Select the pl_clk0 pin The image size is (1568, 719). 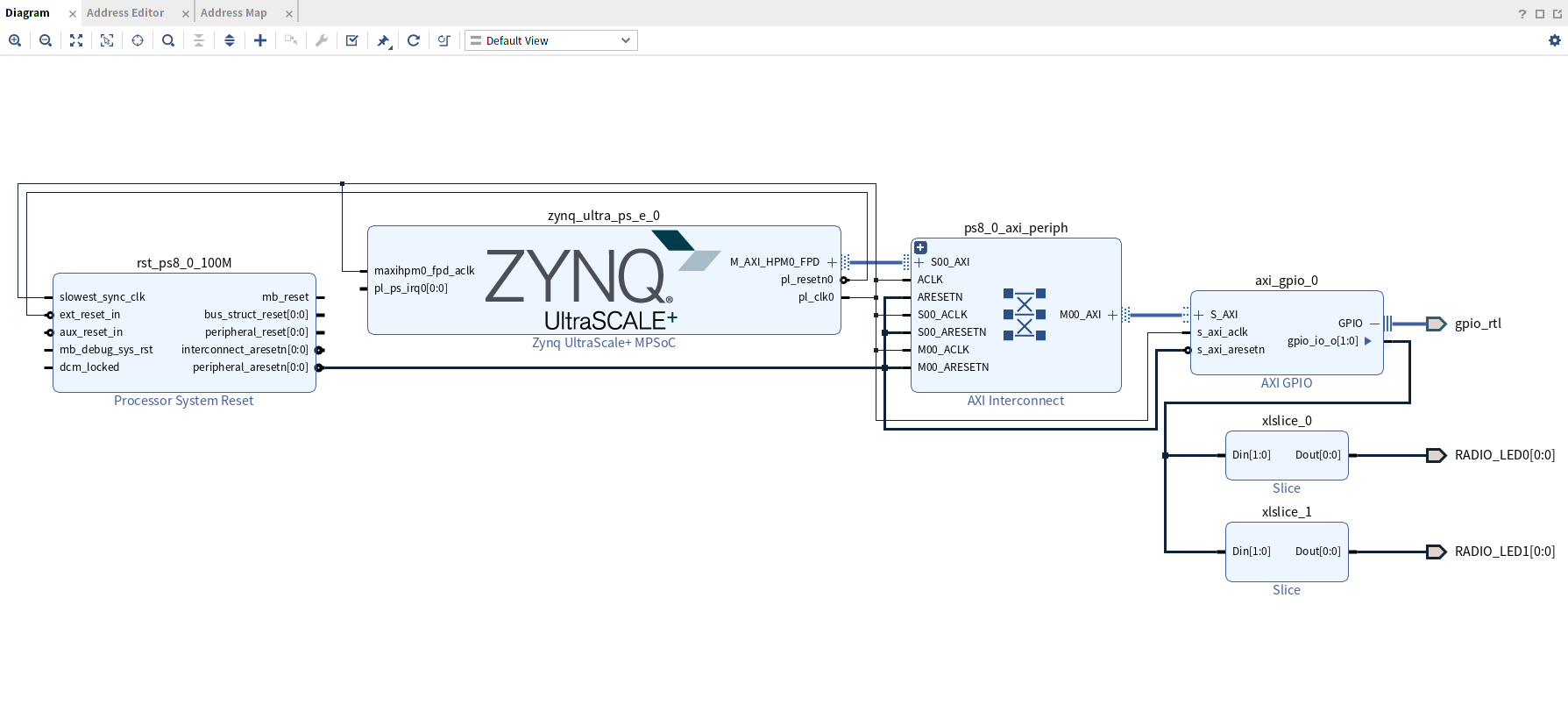[x=816, y=297]
